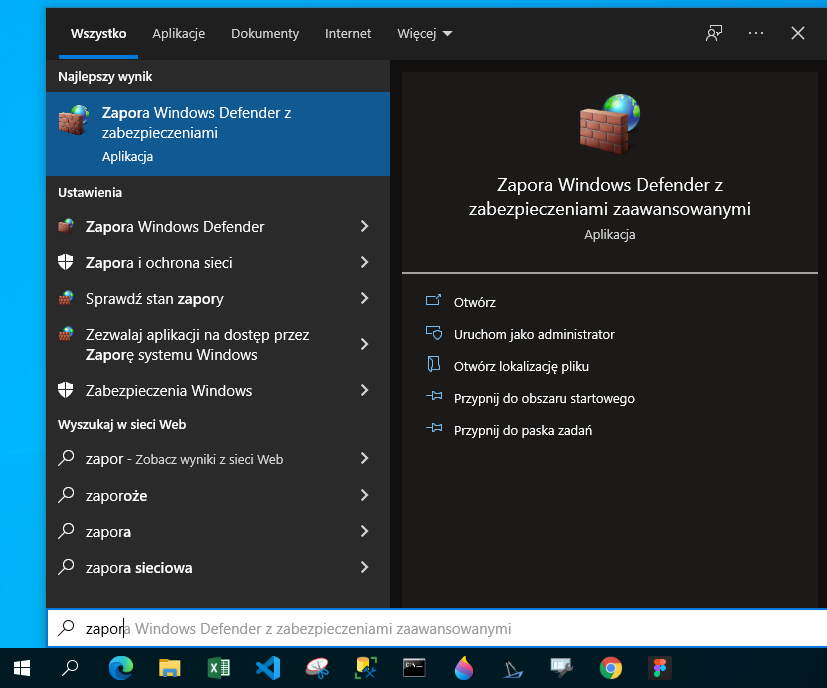
Task: Click Przypnij do obszaru startowego
Action: pos(544,398)
